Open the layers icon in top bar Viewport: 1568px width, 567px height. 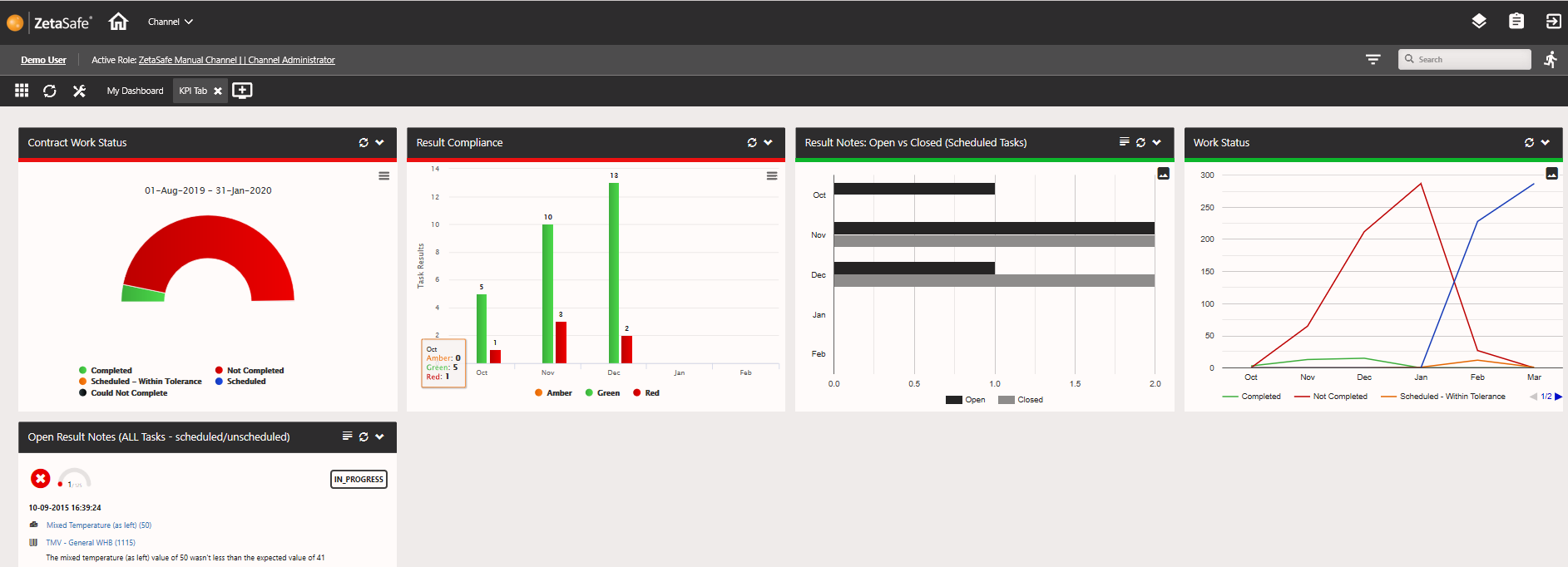1478,22
